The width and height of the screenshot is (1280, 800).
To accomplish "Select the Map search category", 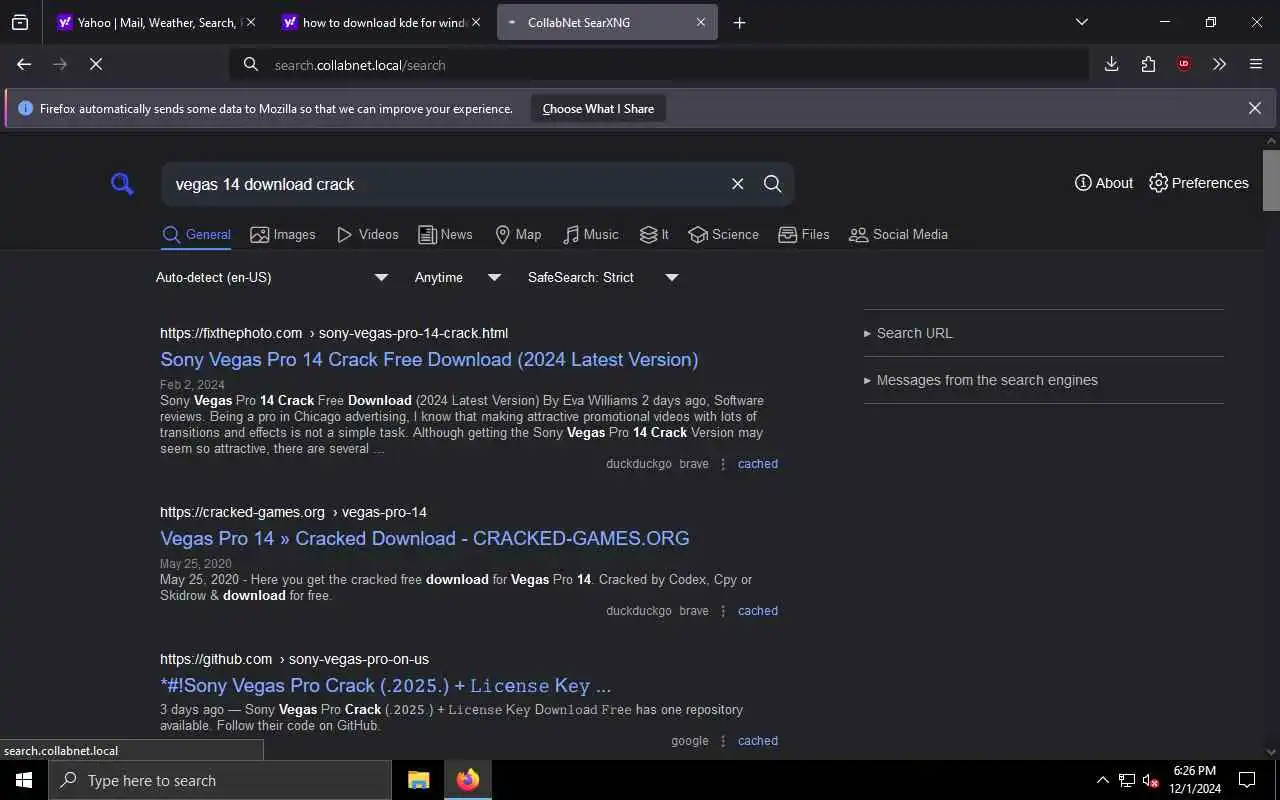I will [518, 235].
